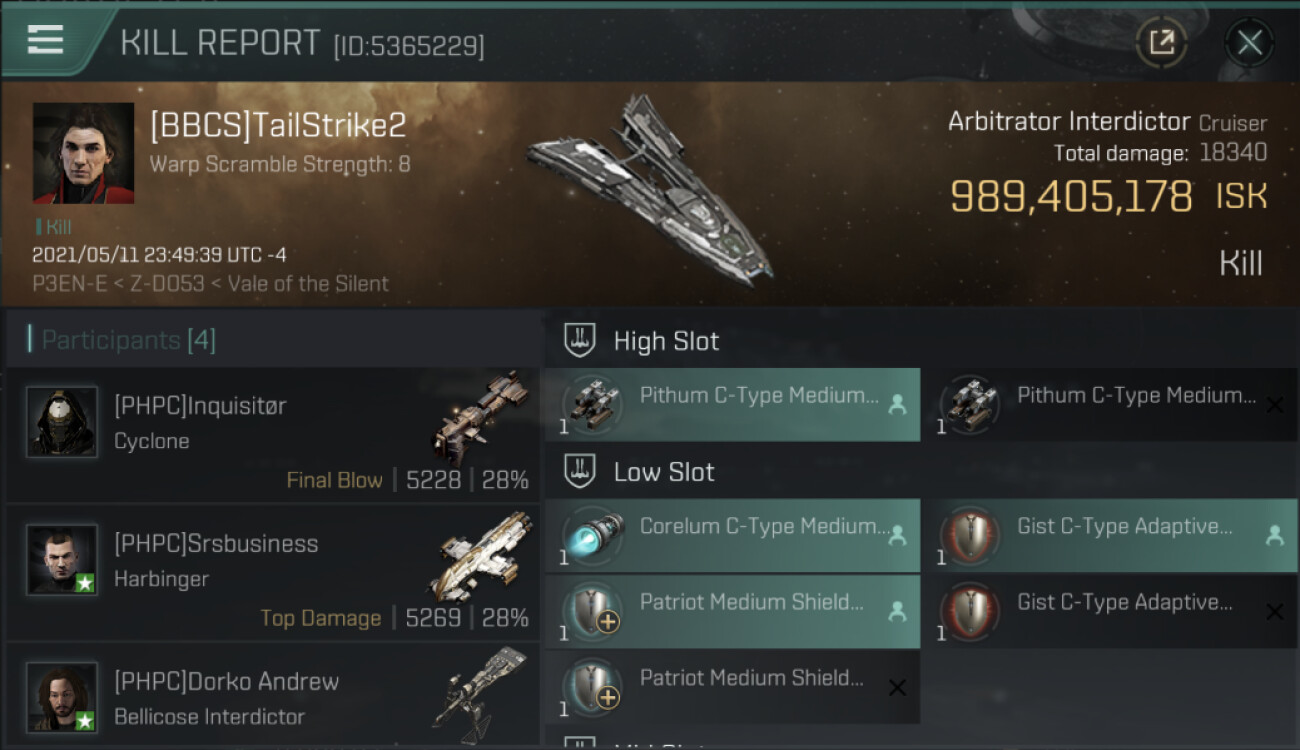Viewport: 1300px width, 750px height.
Task: Close the kill report window
Action: coord(1249,42)
